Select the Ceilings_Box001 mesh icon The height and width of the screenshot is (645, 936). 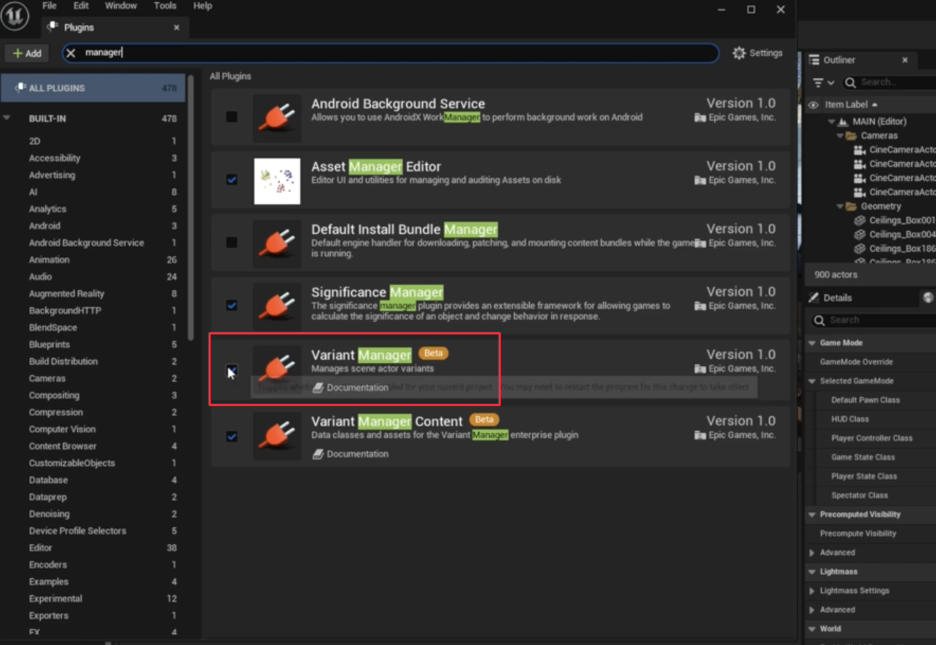tap(860, 220)
